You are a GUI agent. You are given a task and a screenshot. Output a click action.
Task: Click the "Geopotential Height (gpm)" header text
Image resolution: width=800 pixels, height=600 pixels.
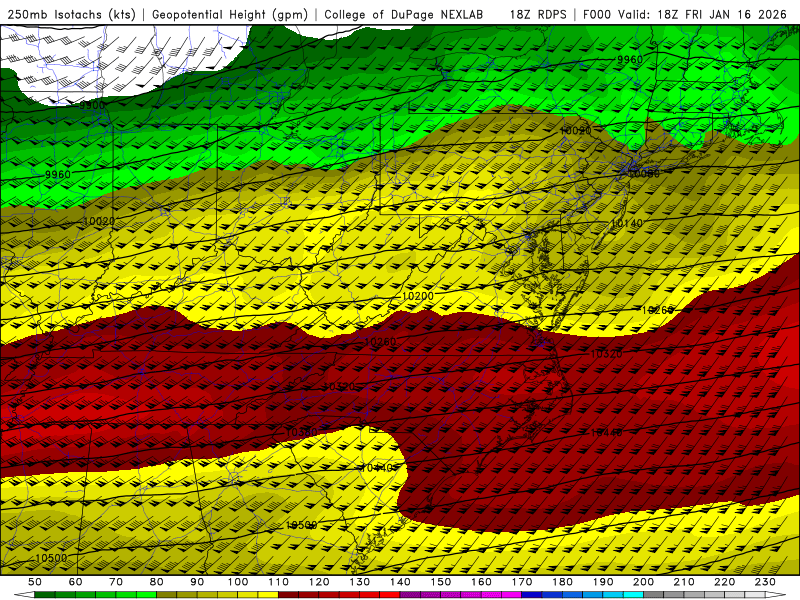230,14
